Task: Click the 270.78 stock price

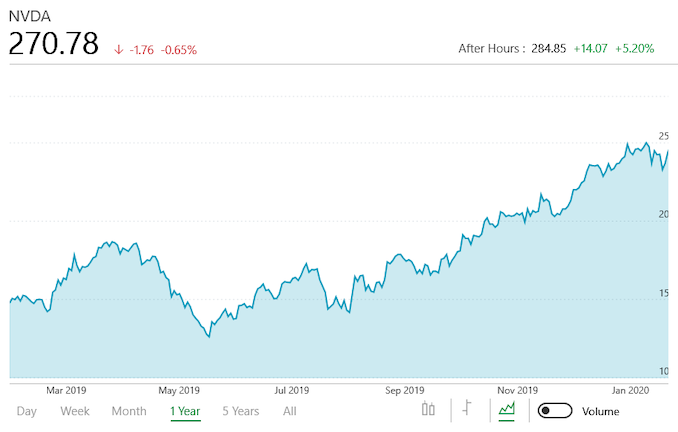Action: (x=53, y=46)
